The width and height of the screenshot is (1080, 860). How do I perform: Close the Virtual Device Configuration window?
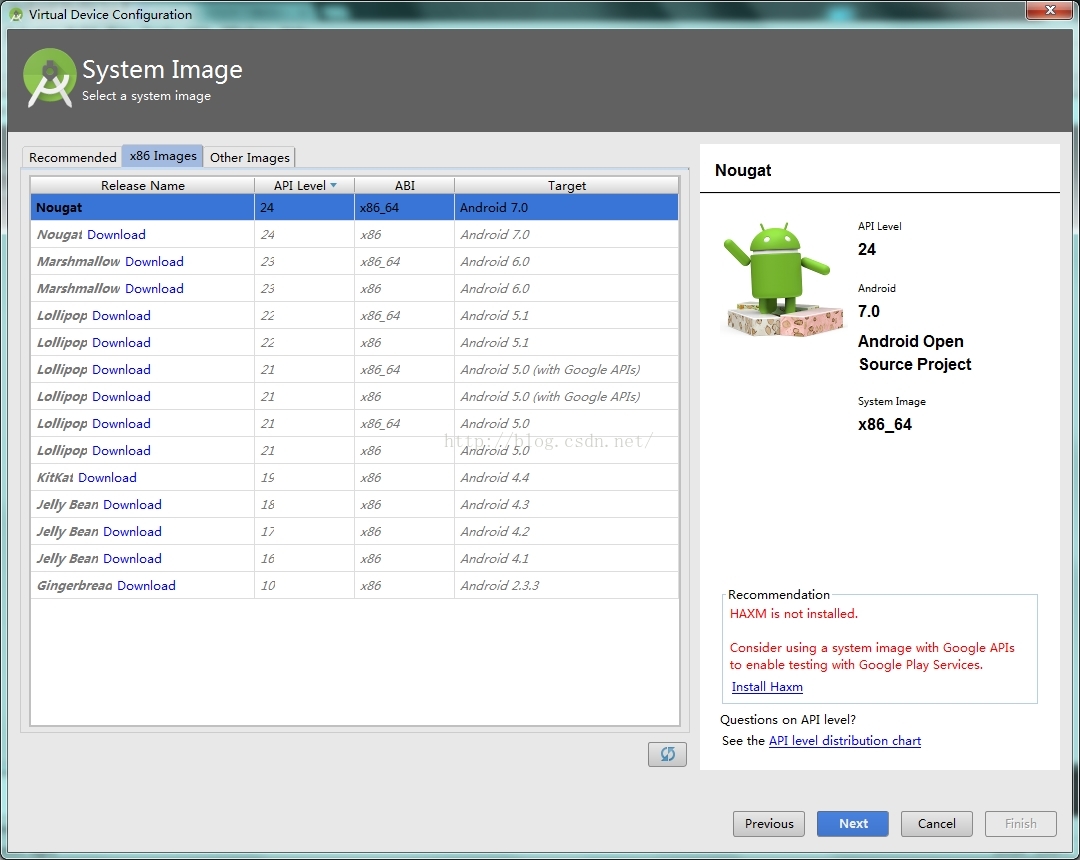pos(1047,11)
